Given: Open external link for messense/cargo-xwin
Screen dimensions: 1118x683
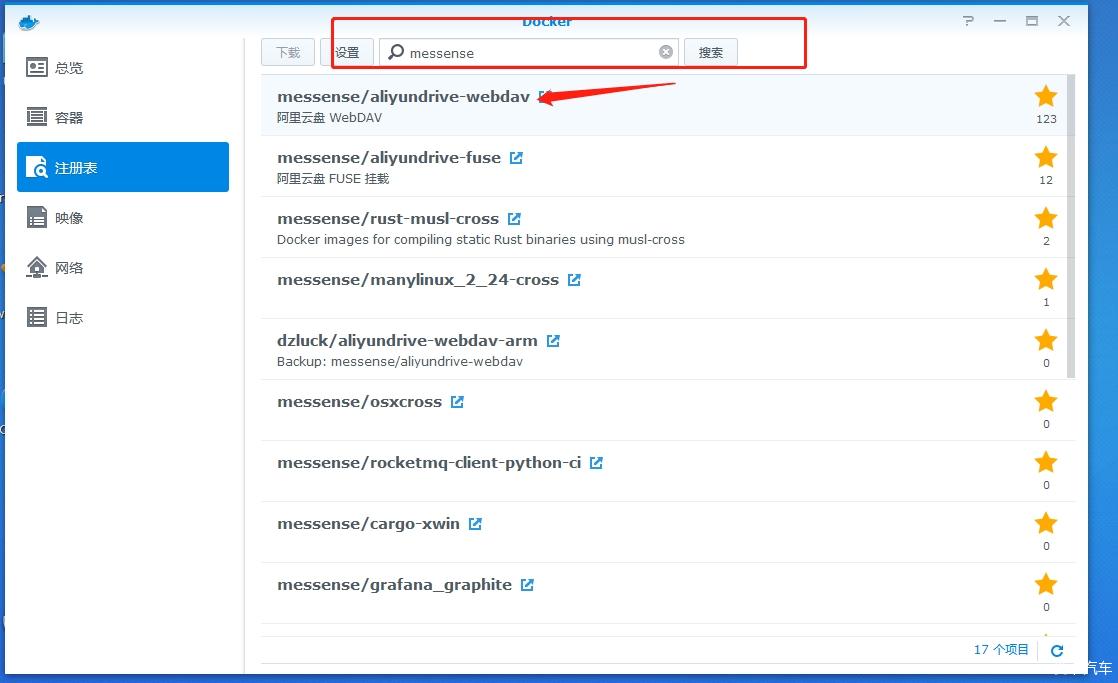Looking at the screenshot, I should [475, 524].
